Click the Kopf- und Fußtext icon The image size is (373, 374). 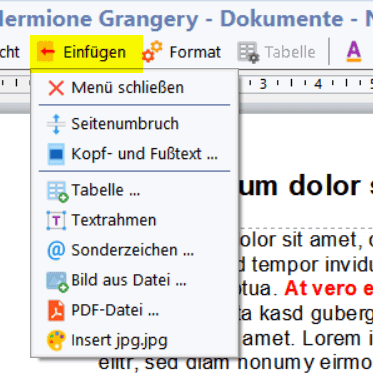(56, 154)
